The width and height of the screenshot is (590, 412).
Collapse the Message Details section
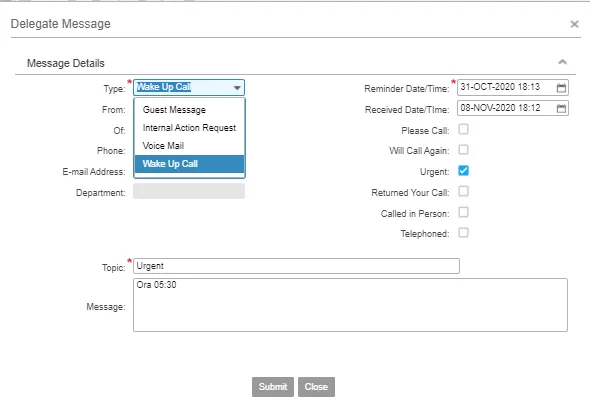point(563,62)
